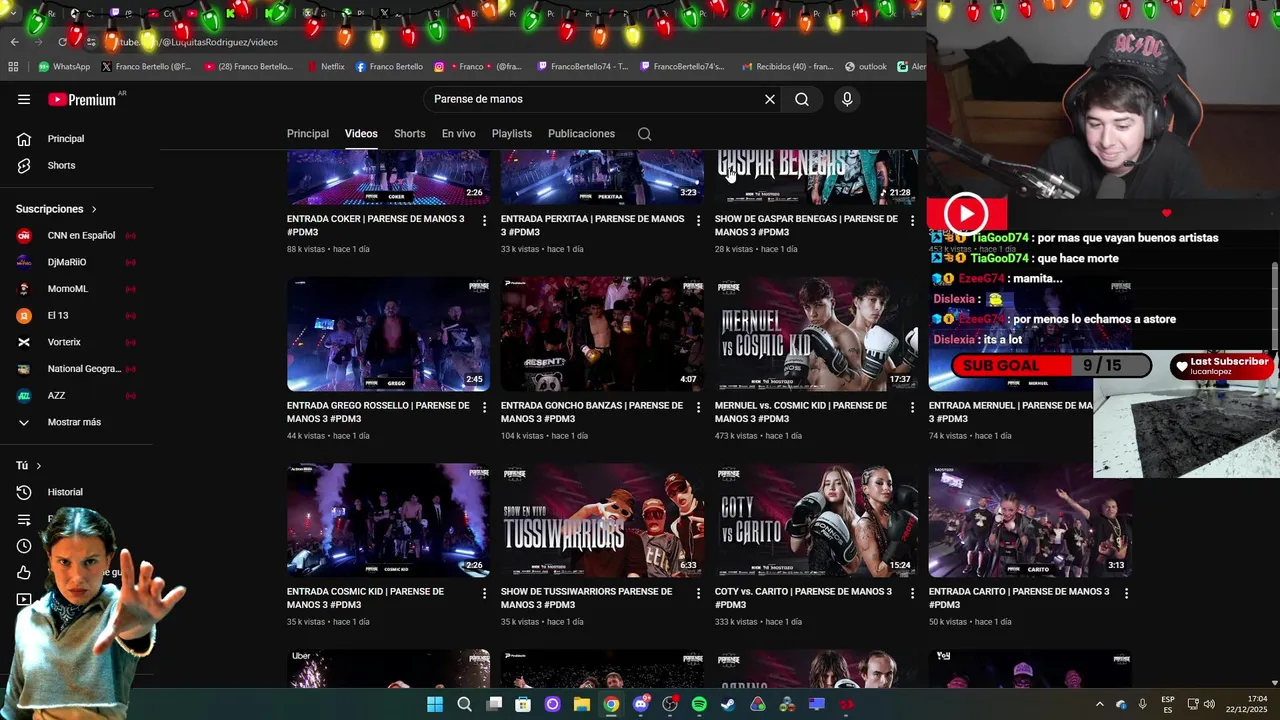
Task: Search within channel using the tab-bar magnifier
Action: (x=645, y=134)
